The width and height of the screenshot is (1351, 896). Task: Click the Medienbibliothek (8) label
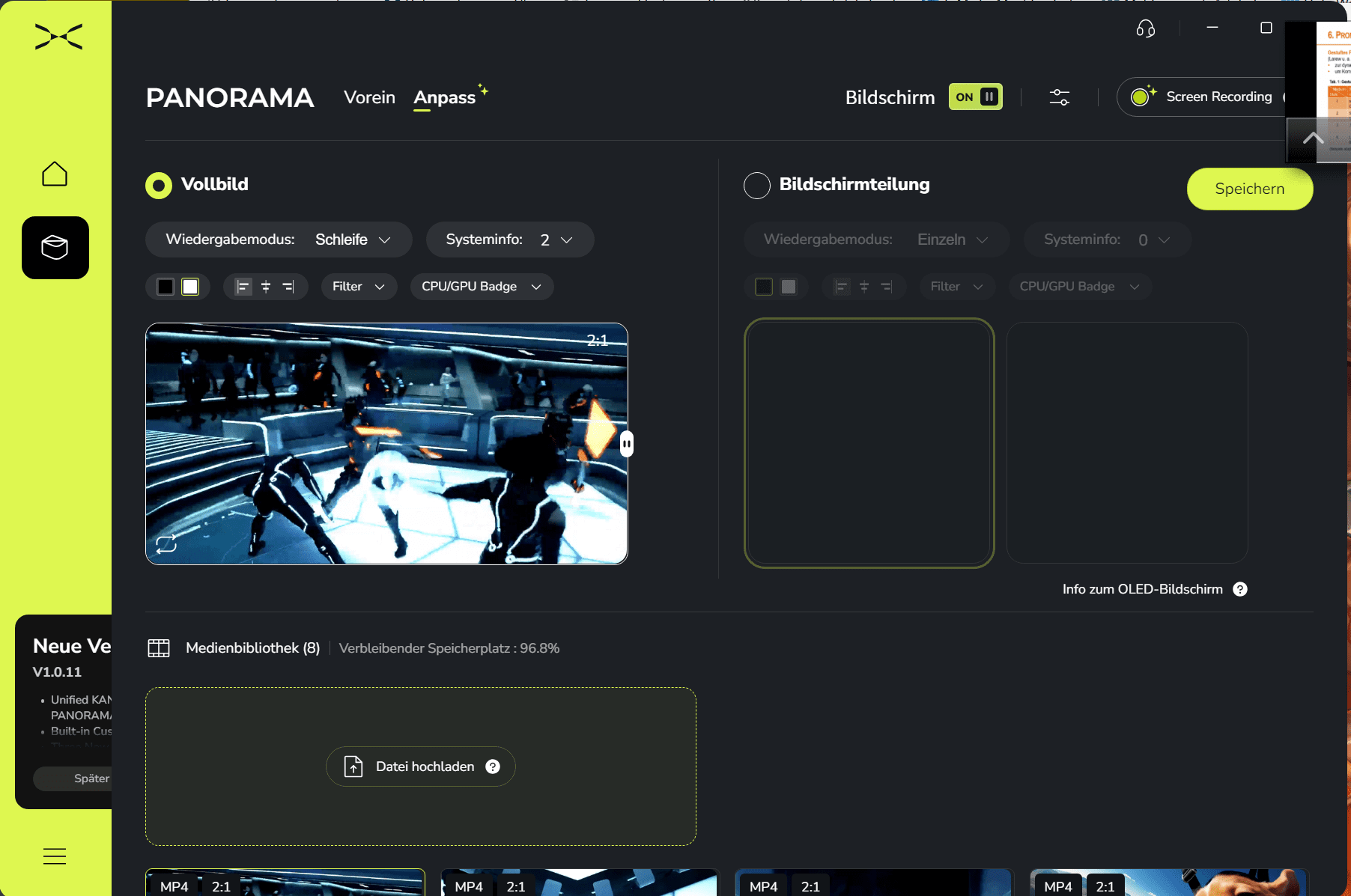point(253,648)
